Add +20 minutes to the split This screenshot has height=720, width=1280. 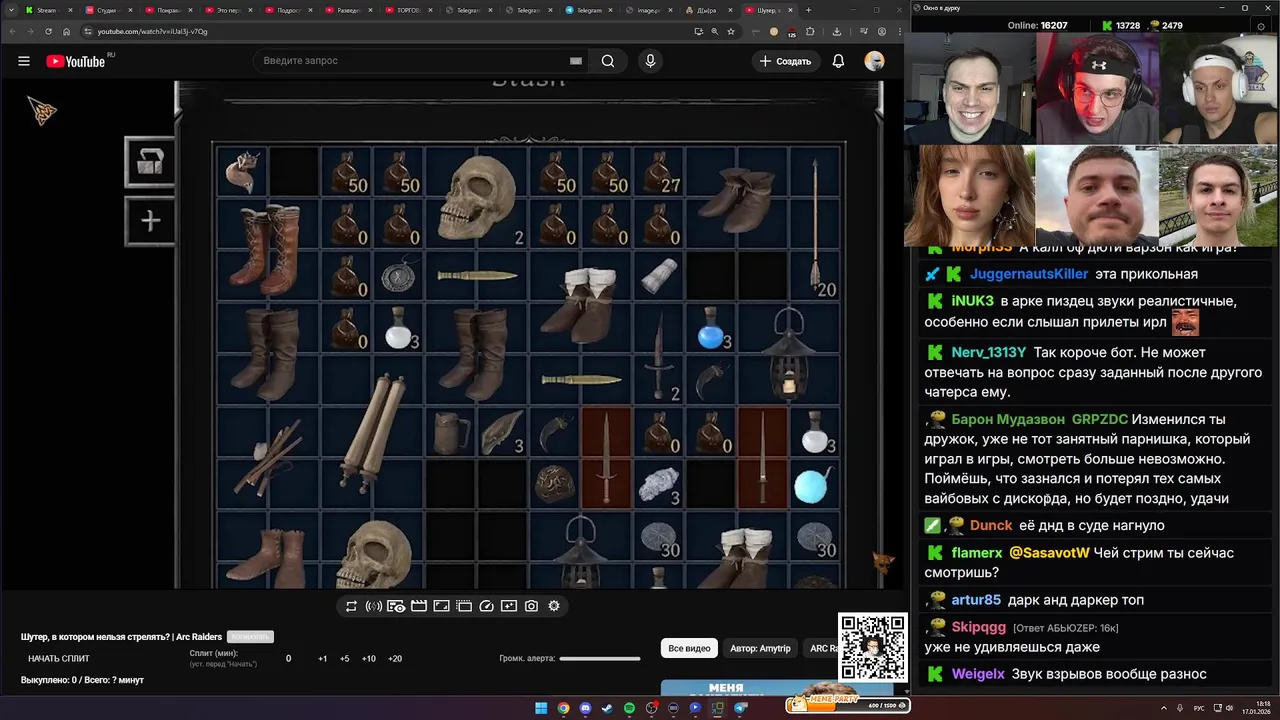pyautogui.click(x=395, y=659)
